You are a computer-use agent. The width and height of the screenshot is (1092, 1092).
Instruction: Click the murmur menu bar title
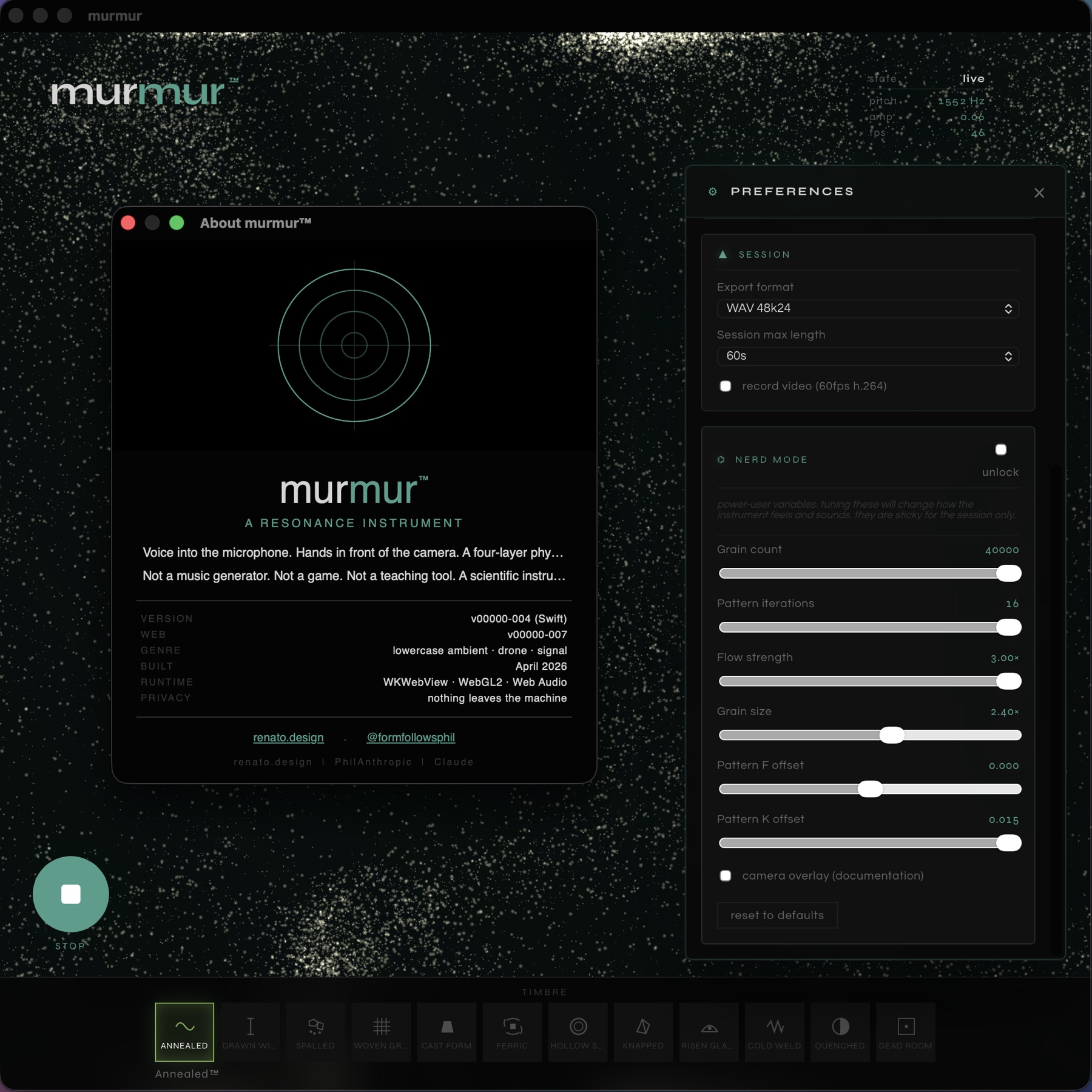(x=114, y=15)
